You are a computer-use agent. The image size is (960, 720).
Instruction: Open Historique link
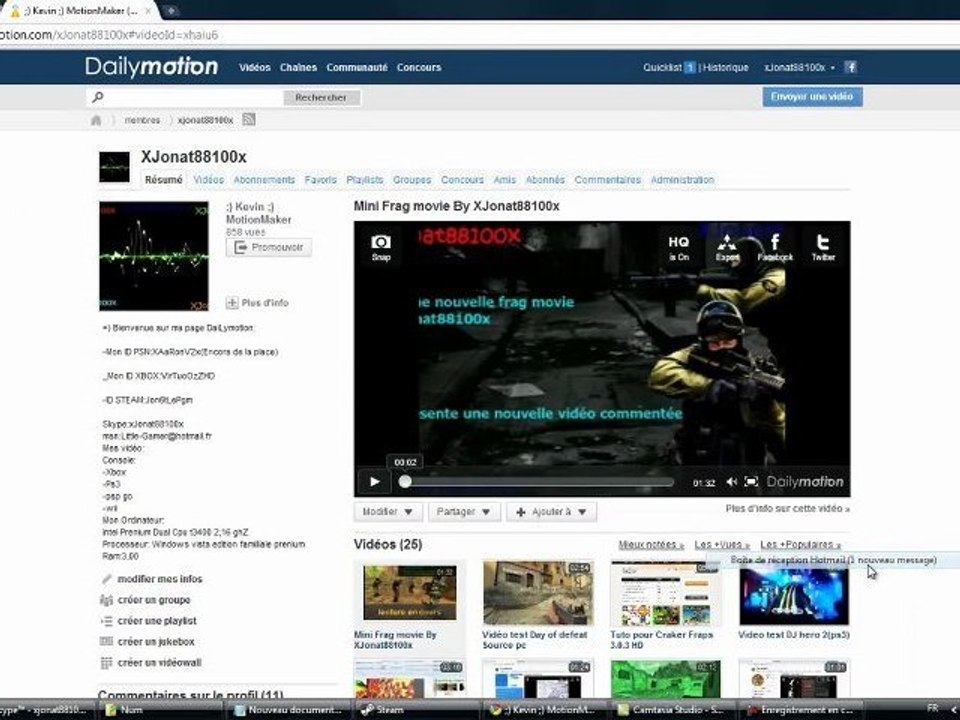[x=726, y=67]
